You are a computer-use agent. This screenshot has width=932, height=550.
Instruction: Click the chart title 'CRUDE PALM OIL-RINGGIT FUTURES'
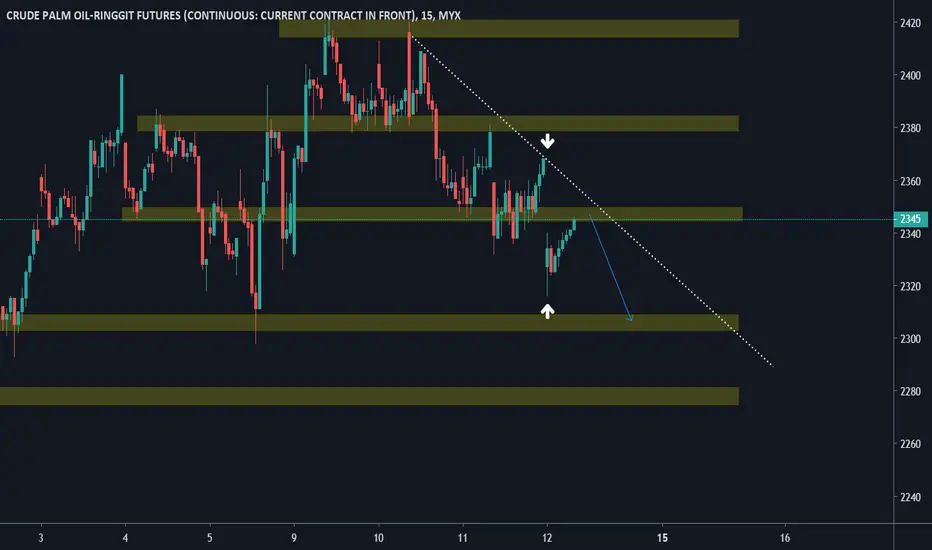93,15
